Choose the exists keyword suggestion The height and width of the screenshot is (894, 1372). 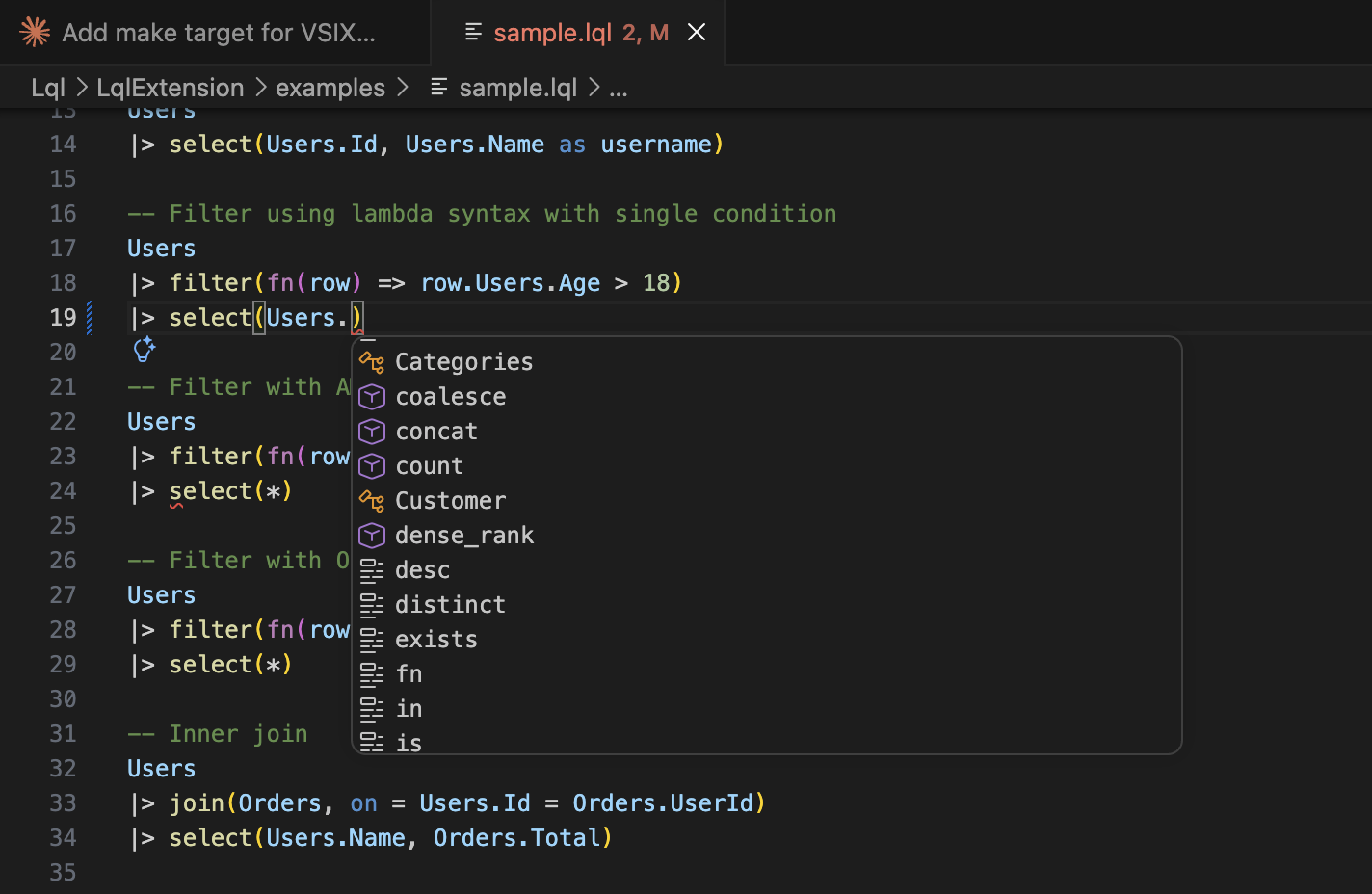pyautogui.click(x=767, y=640)
